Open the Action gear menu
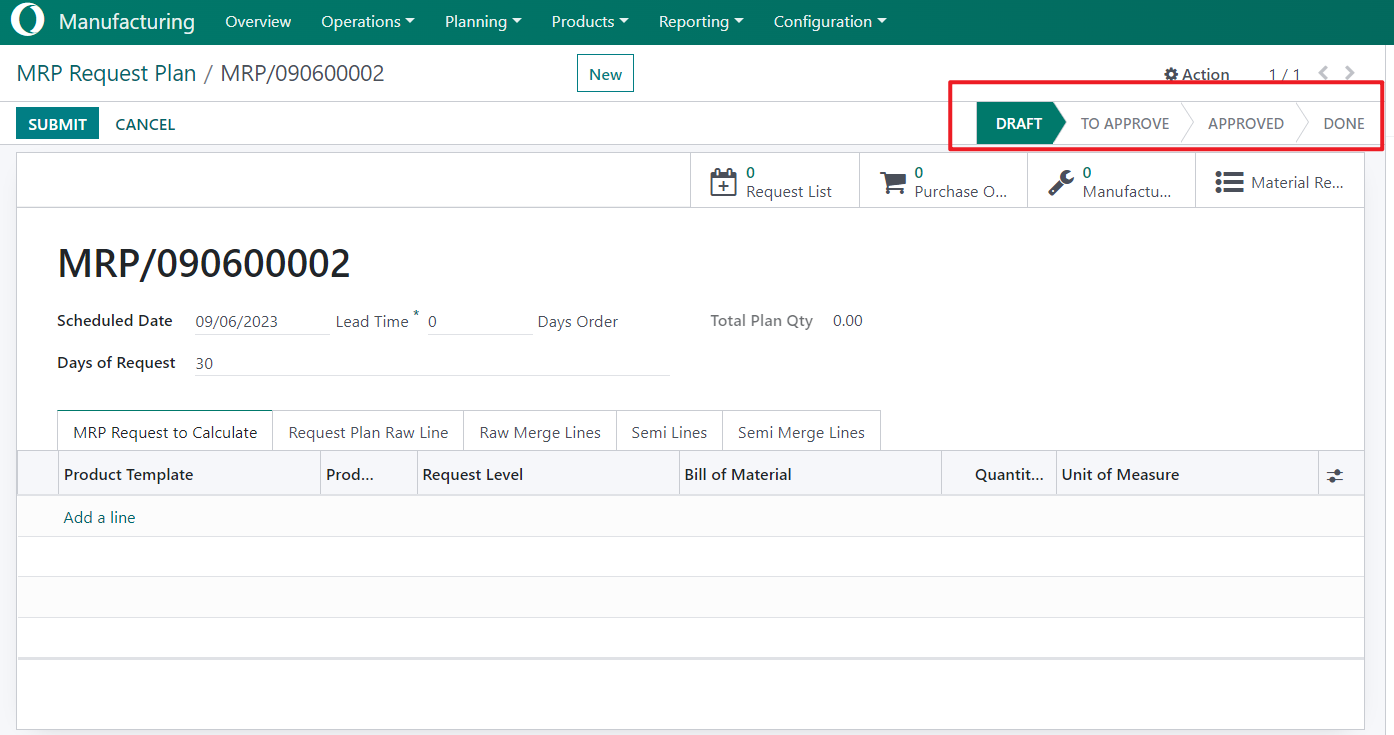Image resolution: width=1394 pixels, height=735 pixels. pyautogui.click(x=1196, y=74)
